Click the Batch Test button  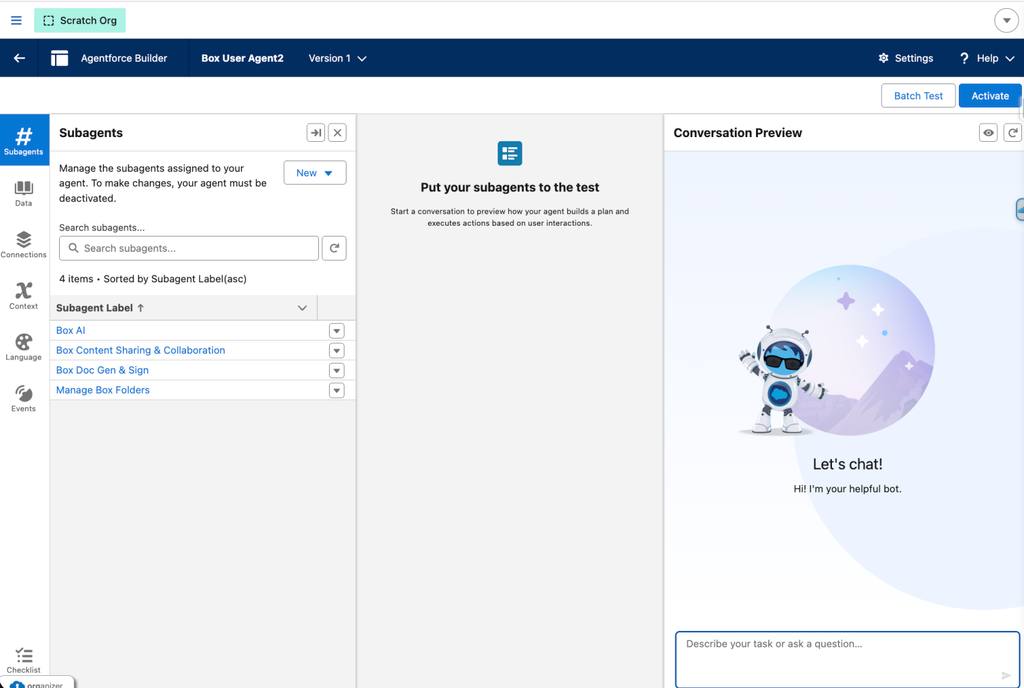pos(918,95)
